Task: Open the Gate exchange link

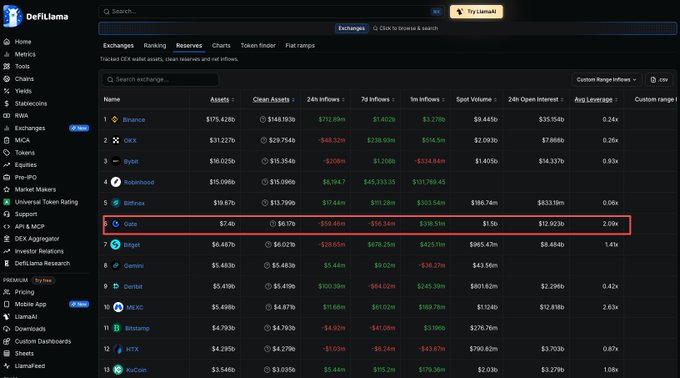Action: (x=130, y=224)
